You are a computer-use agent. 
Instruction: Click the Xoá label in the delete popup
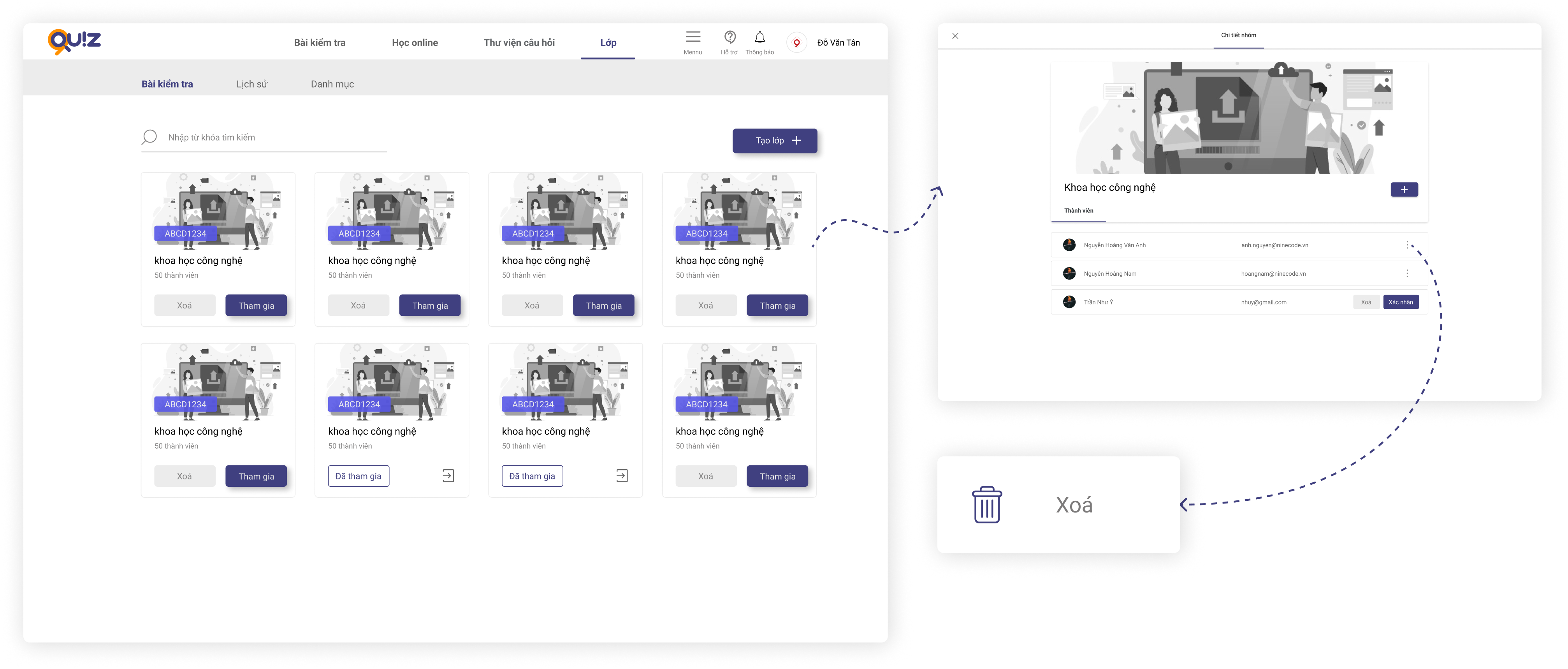pyautogui.click(x=1074, y=505)
